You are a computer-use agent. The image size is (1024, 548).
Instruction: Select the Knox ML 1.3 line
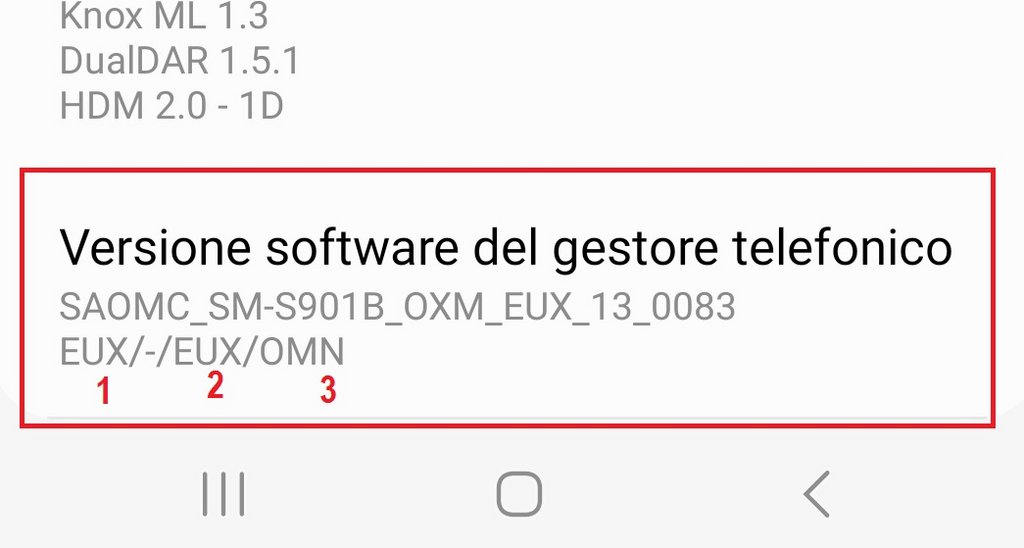(x=163, y=16)
